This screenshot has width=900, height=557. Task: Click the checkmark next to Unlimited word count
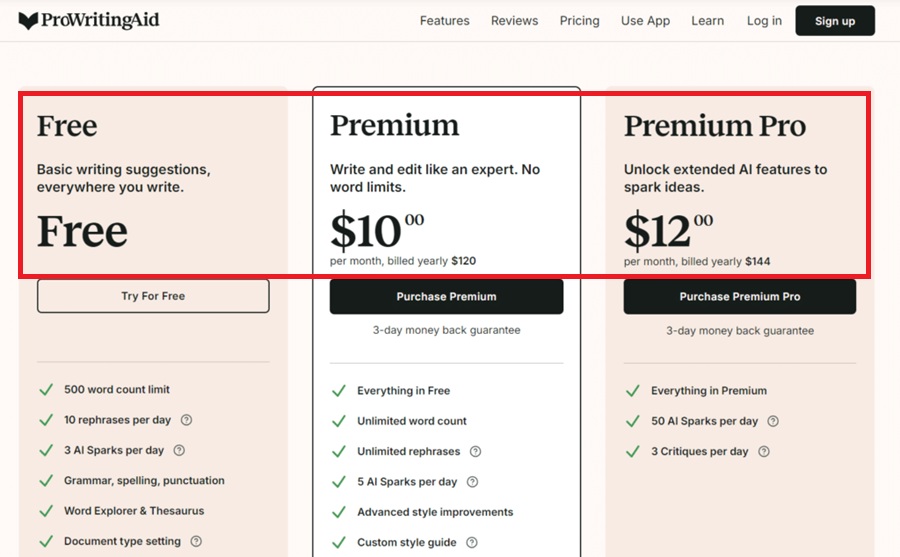[x=339, y=421]
